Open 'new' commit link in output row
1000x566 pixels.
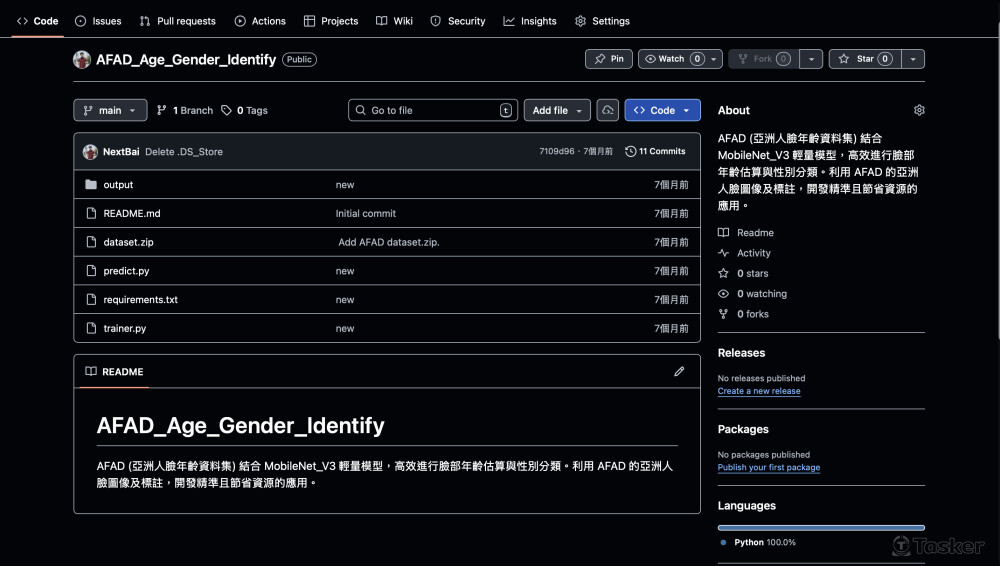point(345,184)
